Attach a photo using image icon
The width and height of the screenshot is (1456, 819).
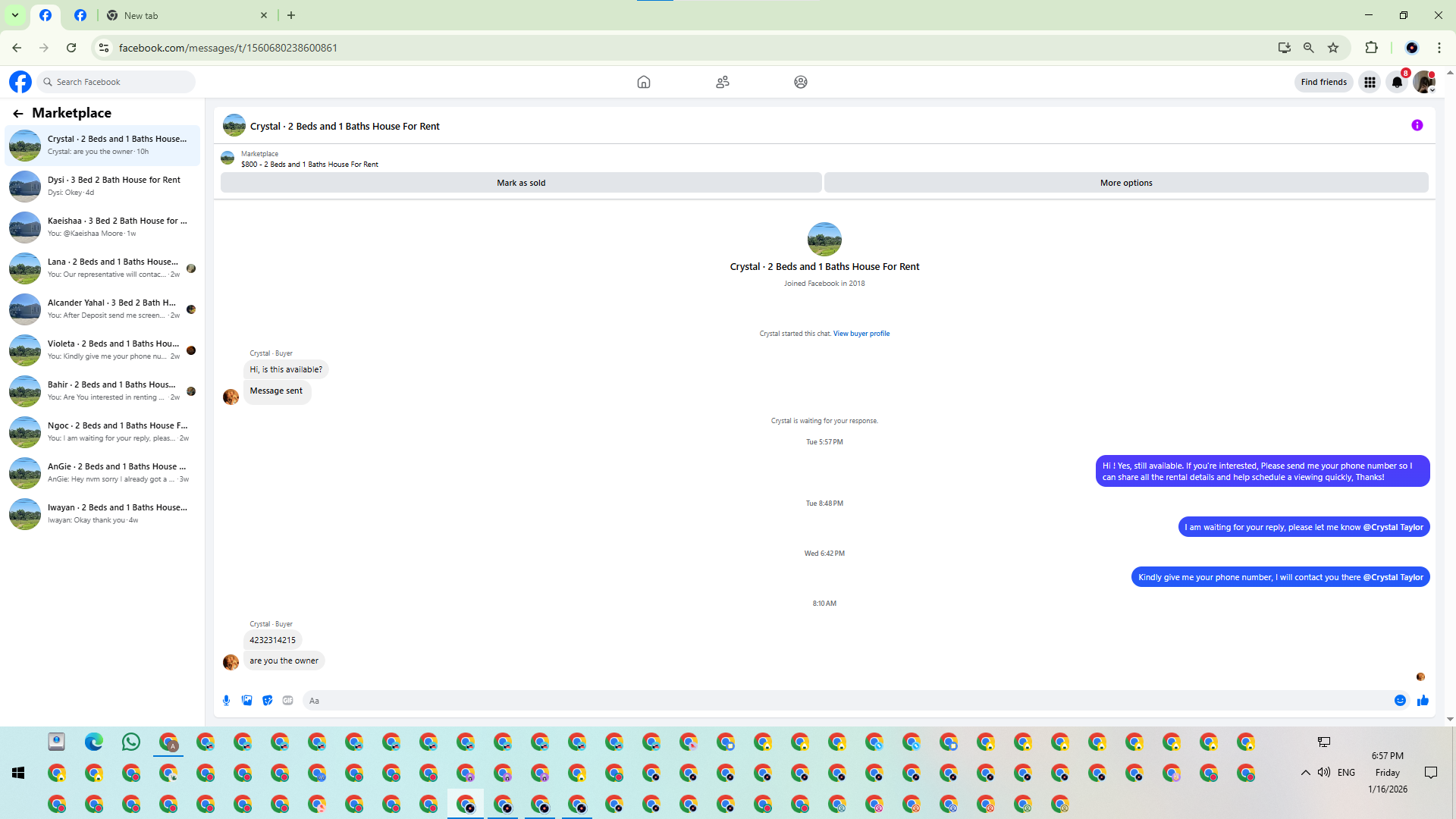(246, 701)
